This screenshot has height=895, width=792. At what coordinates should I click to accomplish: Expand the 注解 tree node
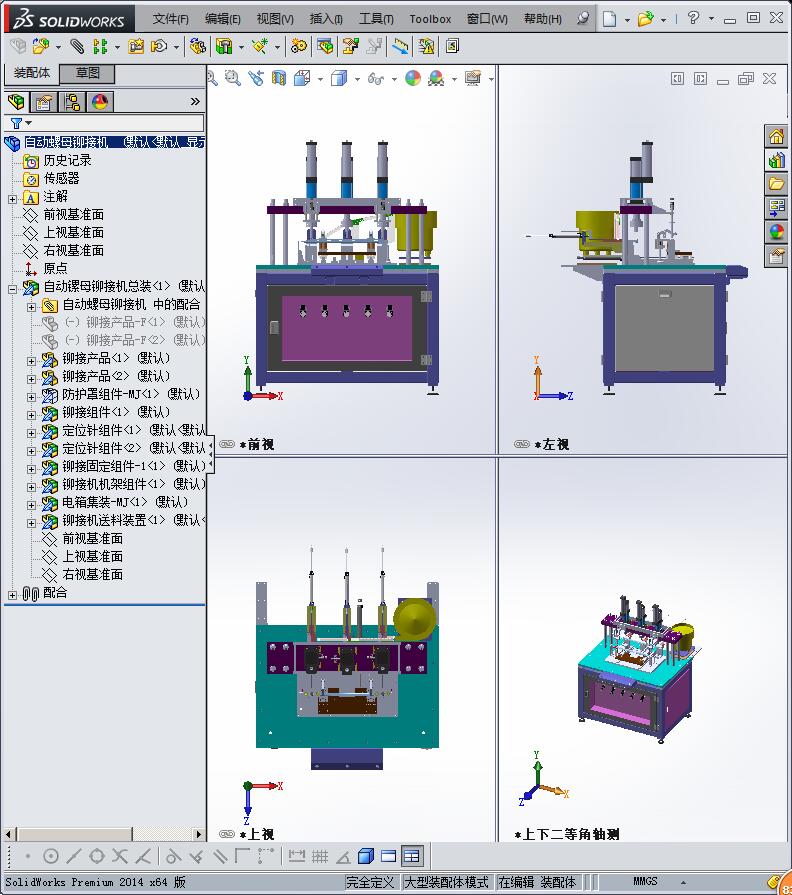coord(13,199)
